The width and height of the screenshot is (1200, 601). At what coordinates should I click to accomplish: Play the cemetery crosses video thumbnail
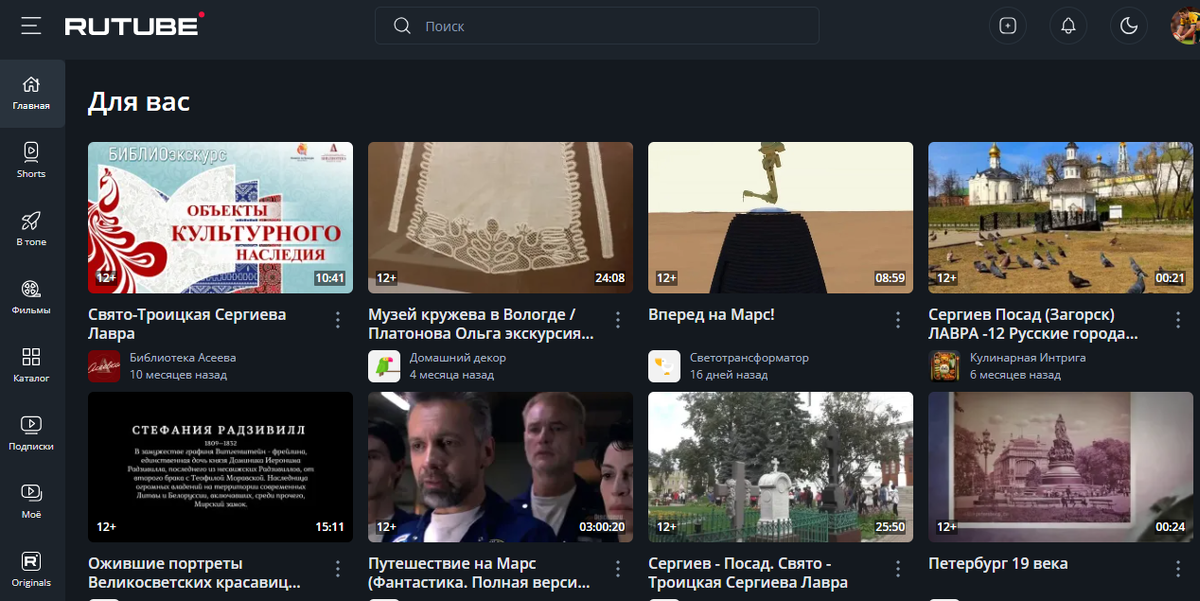coord(780,467)
